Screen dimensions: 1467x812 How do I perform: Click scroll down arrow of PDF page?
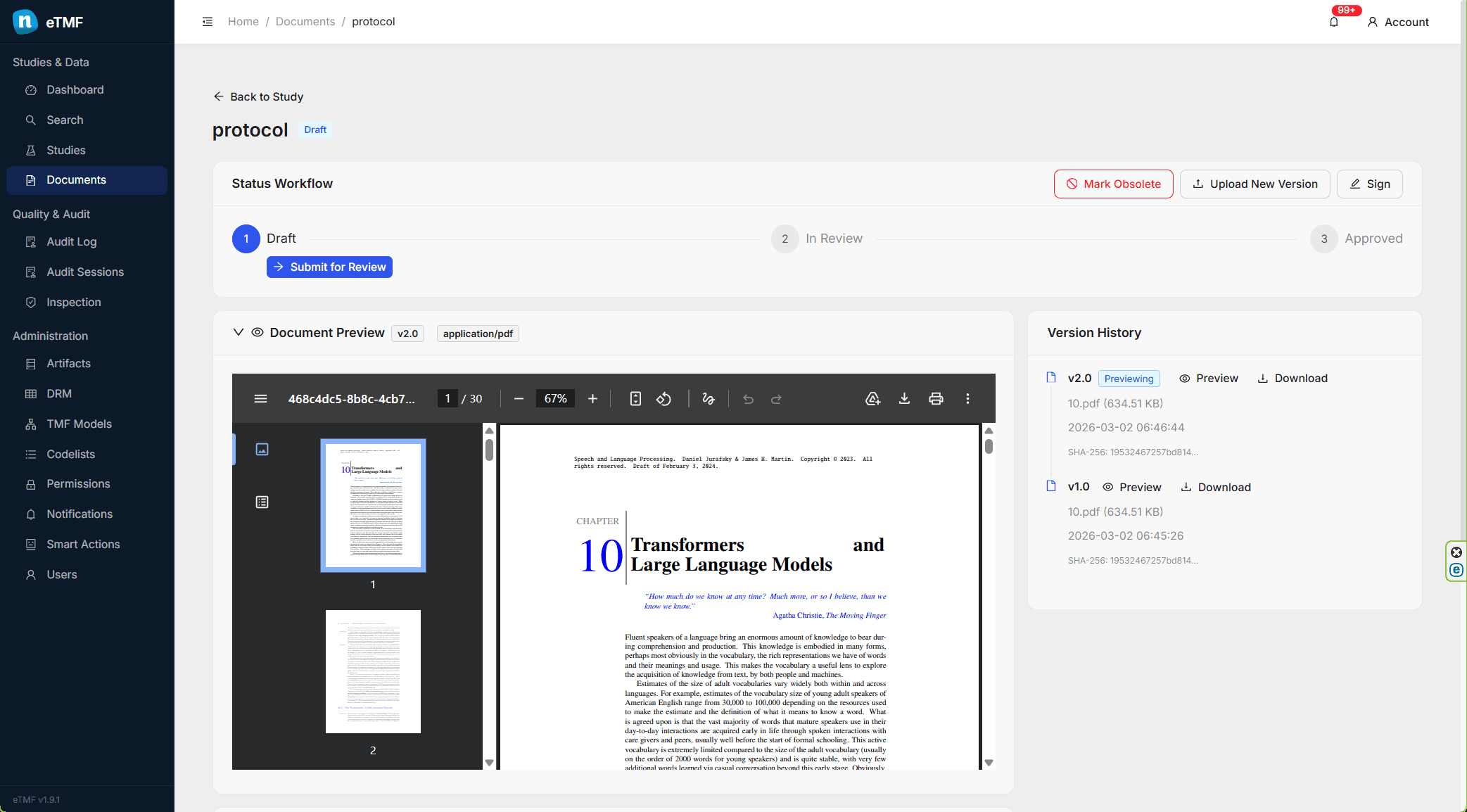click(989, 763)
